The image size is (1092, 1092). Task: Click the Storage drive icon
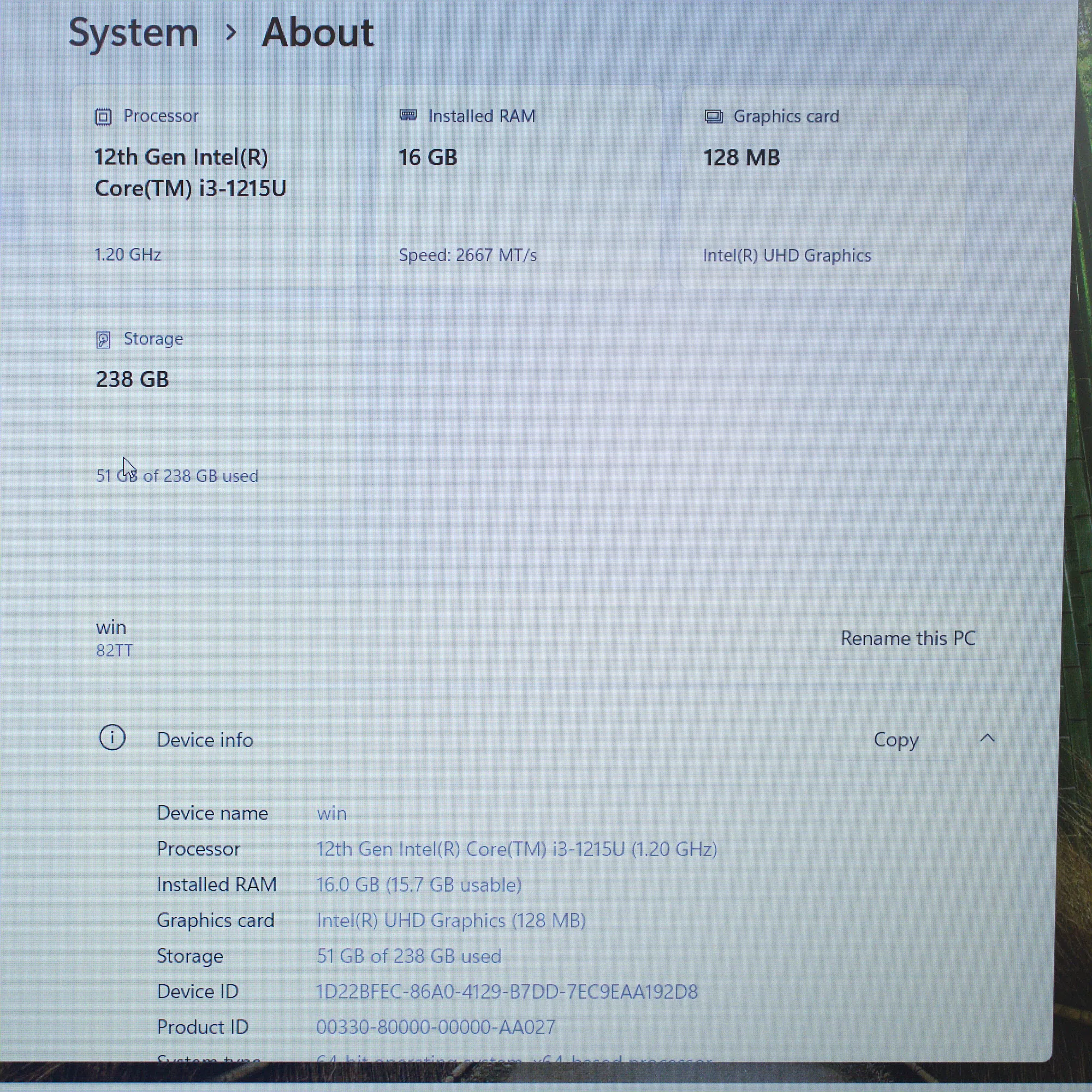pos(103,340)
